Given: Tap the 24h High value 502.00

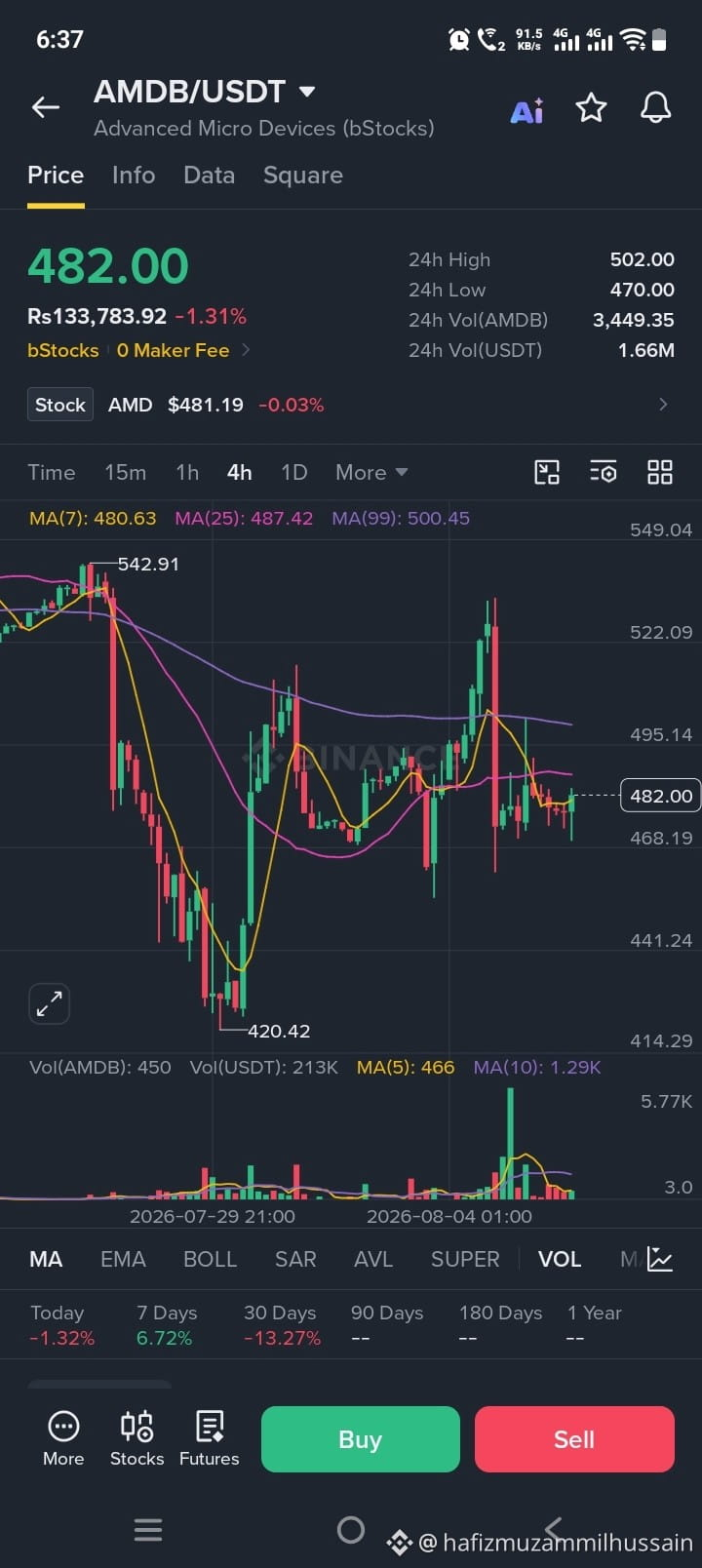Looking at the screenshot, I should click(x=643, y=259).
